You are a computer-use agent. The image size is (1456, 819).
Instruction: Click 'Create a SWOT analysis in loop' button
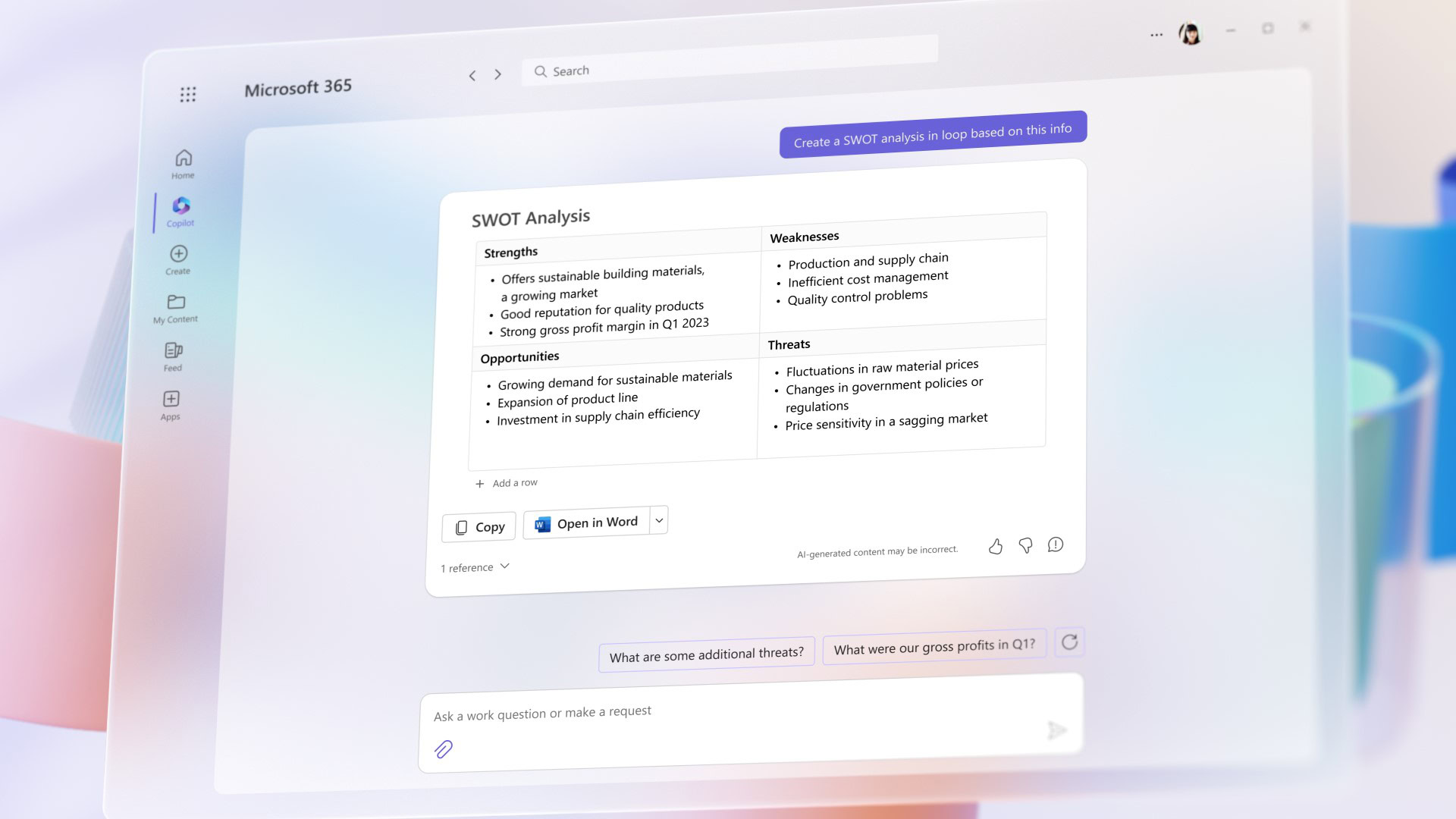point(931,128)
